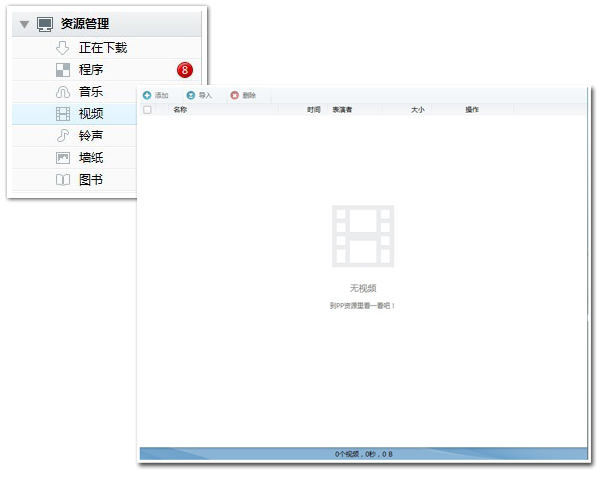Sort by the 名称 column header
This screenshot has width=600, height=500.
tap(180, 110)
